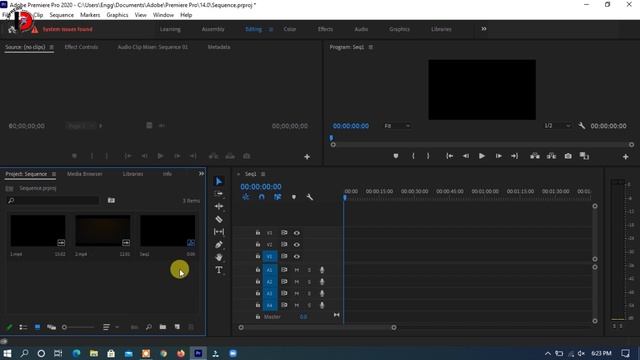Open Seq1 timeline panel menu
Screen dimensions: 640x360
(x=263, y=174)
